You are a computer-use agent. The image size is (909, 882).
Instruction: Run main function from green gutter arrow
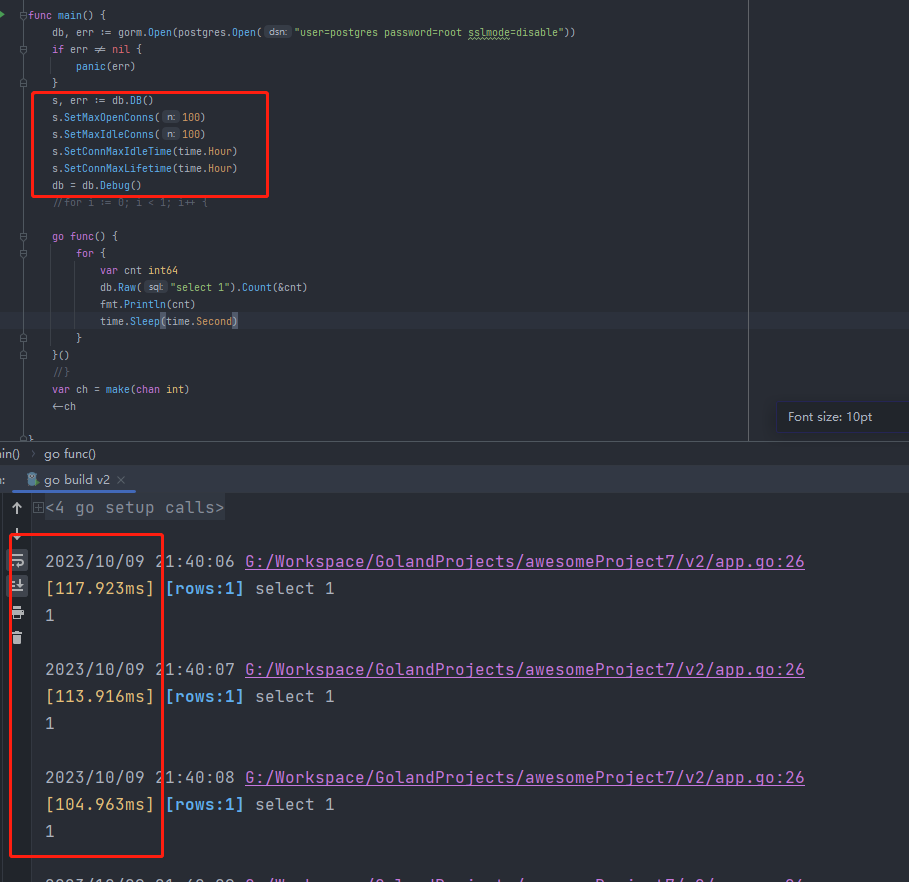tap(3, 15)
